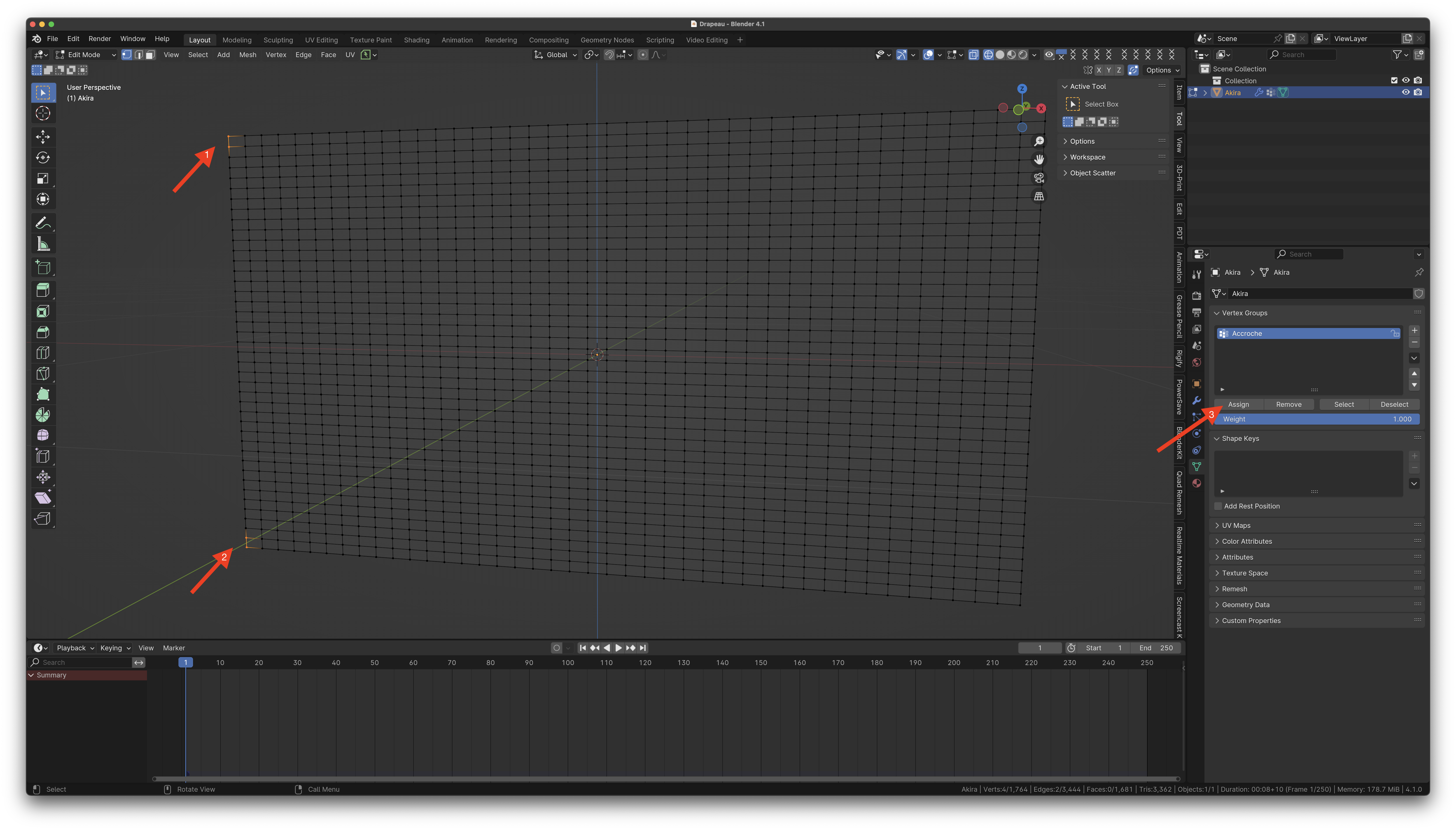
Task: Click the viewport zoom magnifier icon
Action: coord(1039,141)
